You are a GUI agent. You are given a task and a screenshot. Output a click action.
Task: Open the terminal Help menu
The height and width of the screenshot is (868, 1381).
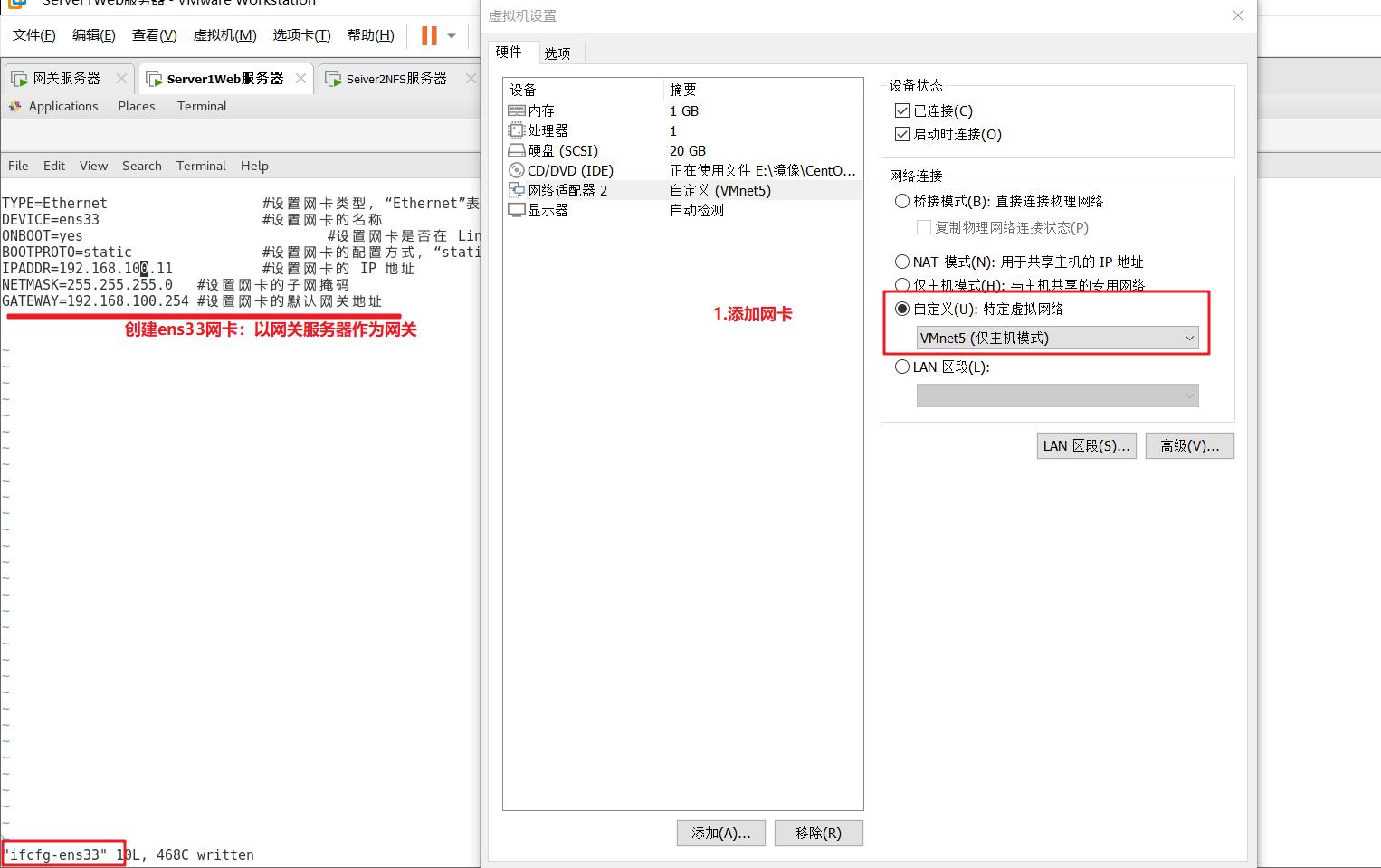pos(254,166)
